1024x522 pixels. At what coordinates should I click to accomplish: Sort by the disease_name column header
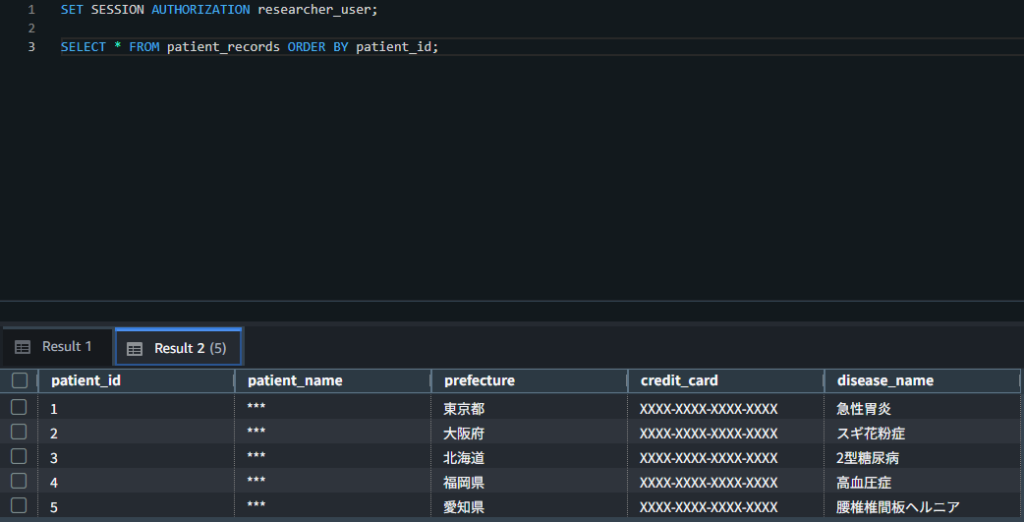922,380
